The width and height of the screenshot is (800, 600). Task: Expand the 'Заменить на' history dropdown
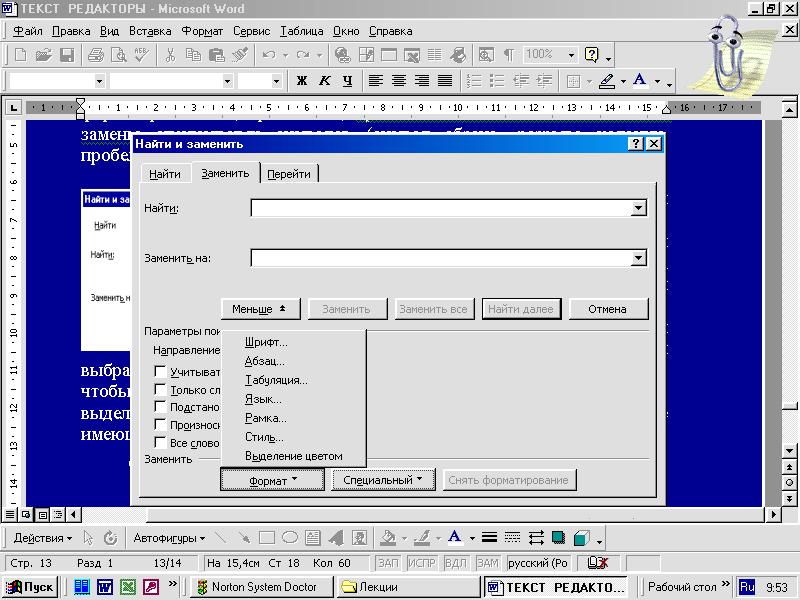click(638, 258)
